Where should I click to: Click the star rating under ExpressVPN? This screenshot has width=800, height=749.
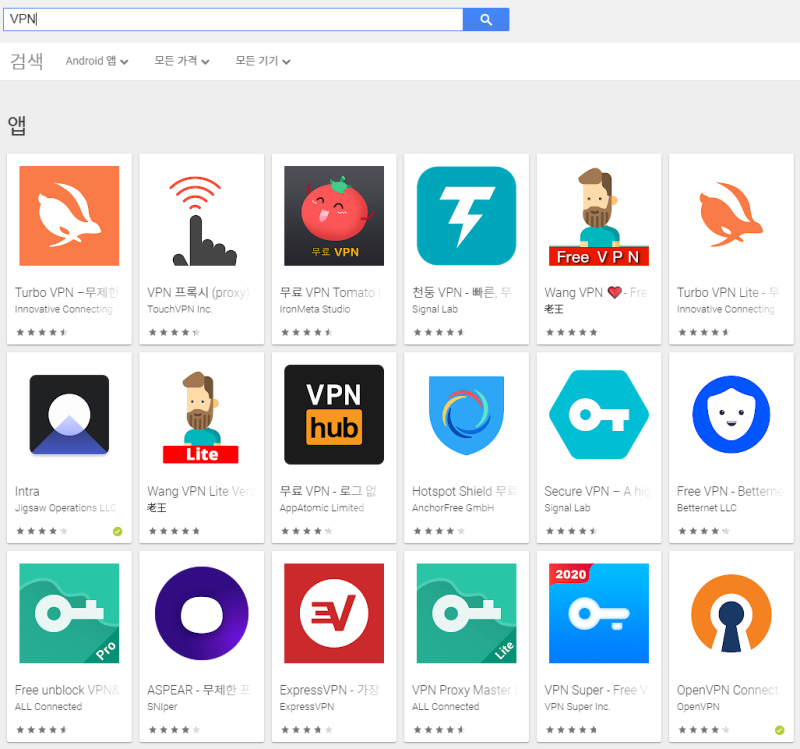(307, 730)
